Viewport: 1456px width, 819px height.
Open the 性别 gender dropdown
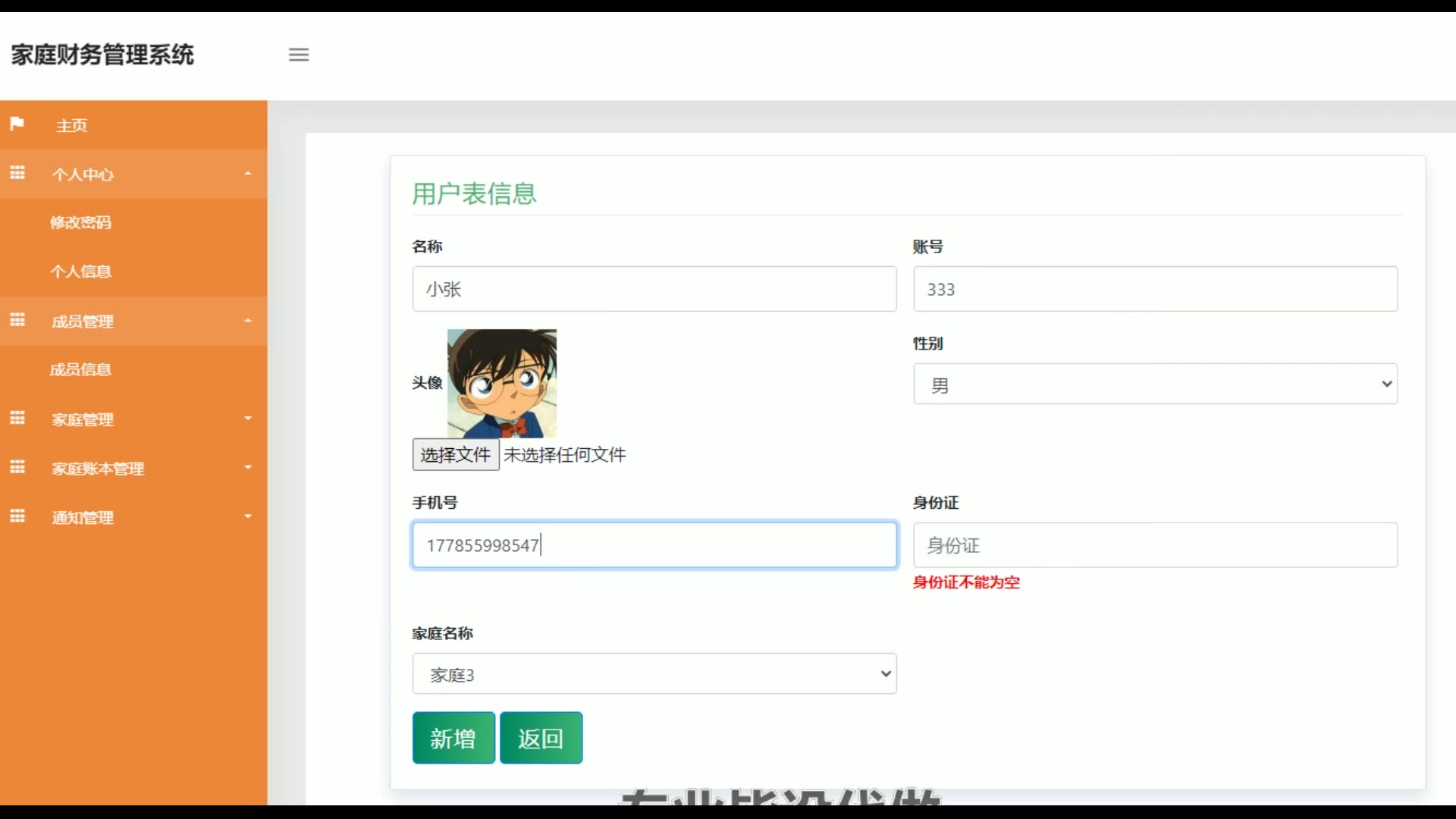[x=1155, y=384]
